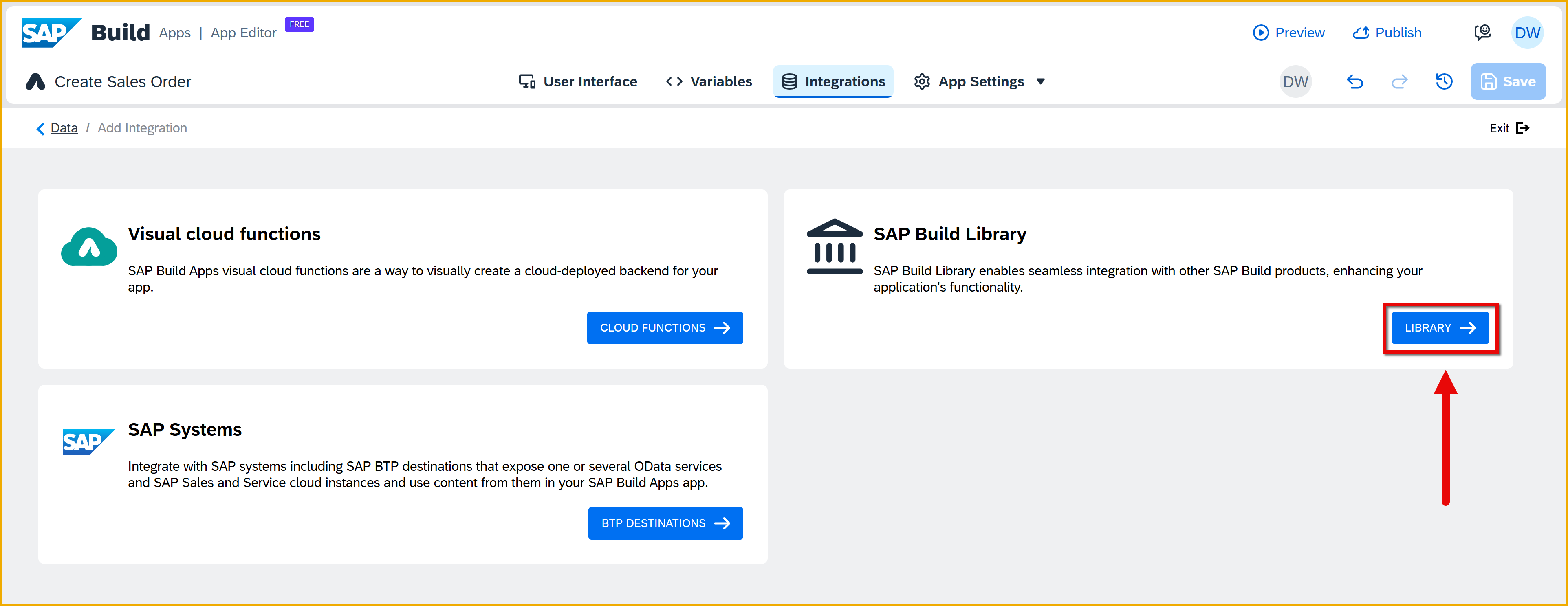Undo the last change
Image resolution: width=1568 pixels, height=606 pixels.
point(1354,81)
